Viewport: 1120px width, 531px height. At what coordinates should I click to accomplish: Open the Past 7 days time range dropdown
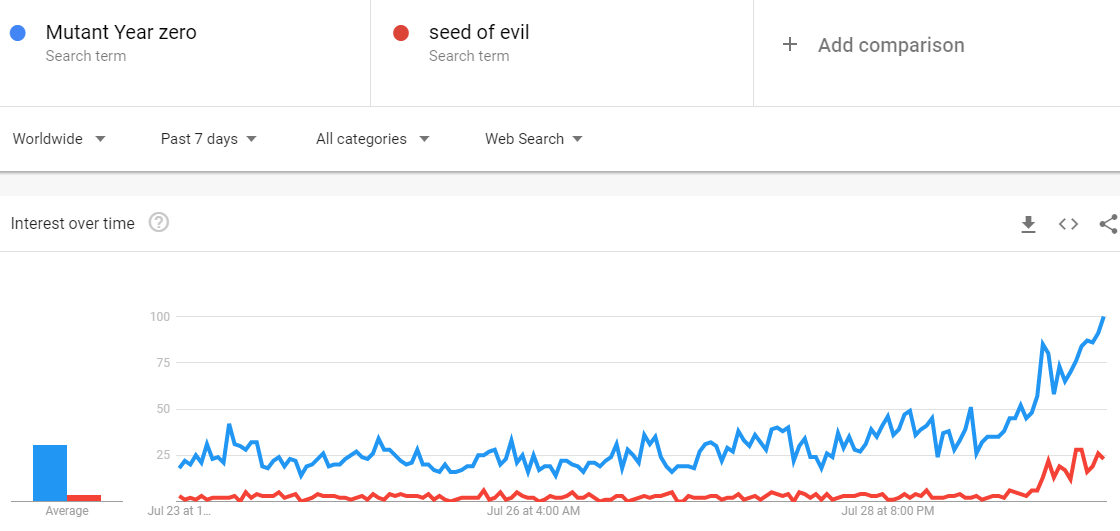click(x=209, y=139)
